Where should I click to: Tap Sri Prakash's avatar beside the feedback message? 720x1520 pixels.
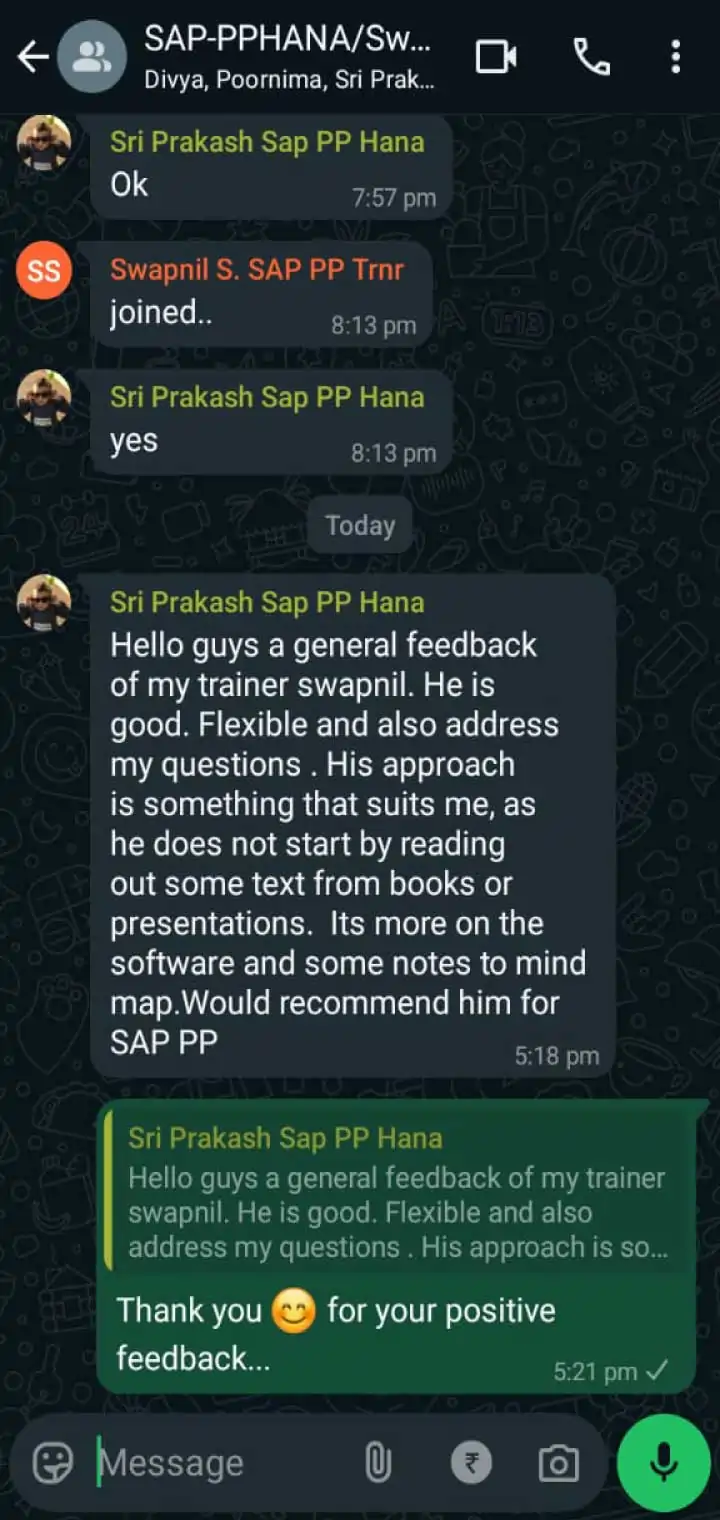tap(44, 603)
